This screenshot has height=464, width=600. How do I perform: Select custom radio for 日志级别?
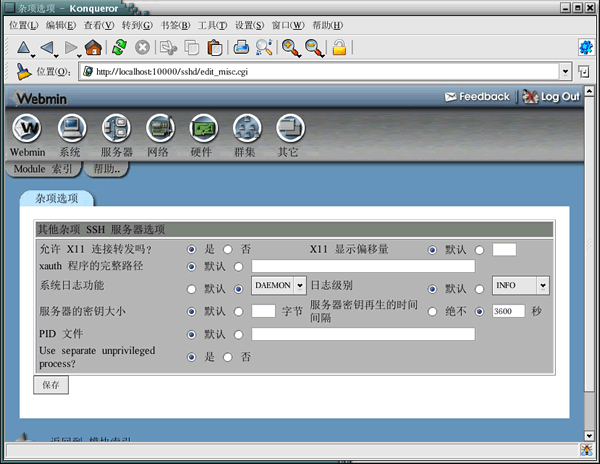[479, 289]
